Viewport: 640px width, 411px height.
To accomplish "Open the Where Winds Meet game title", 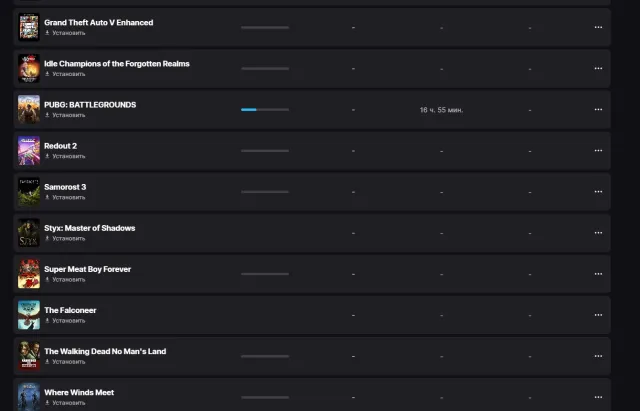I will click(79, 393).
